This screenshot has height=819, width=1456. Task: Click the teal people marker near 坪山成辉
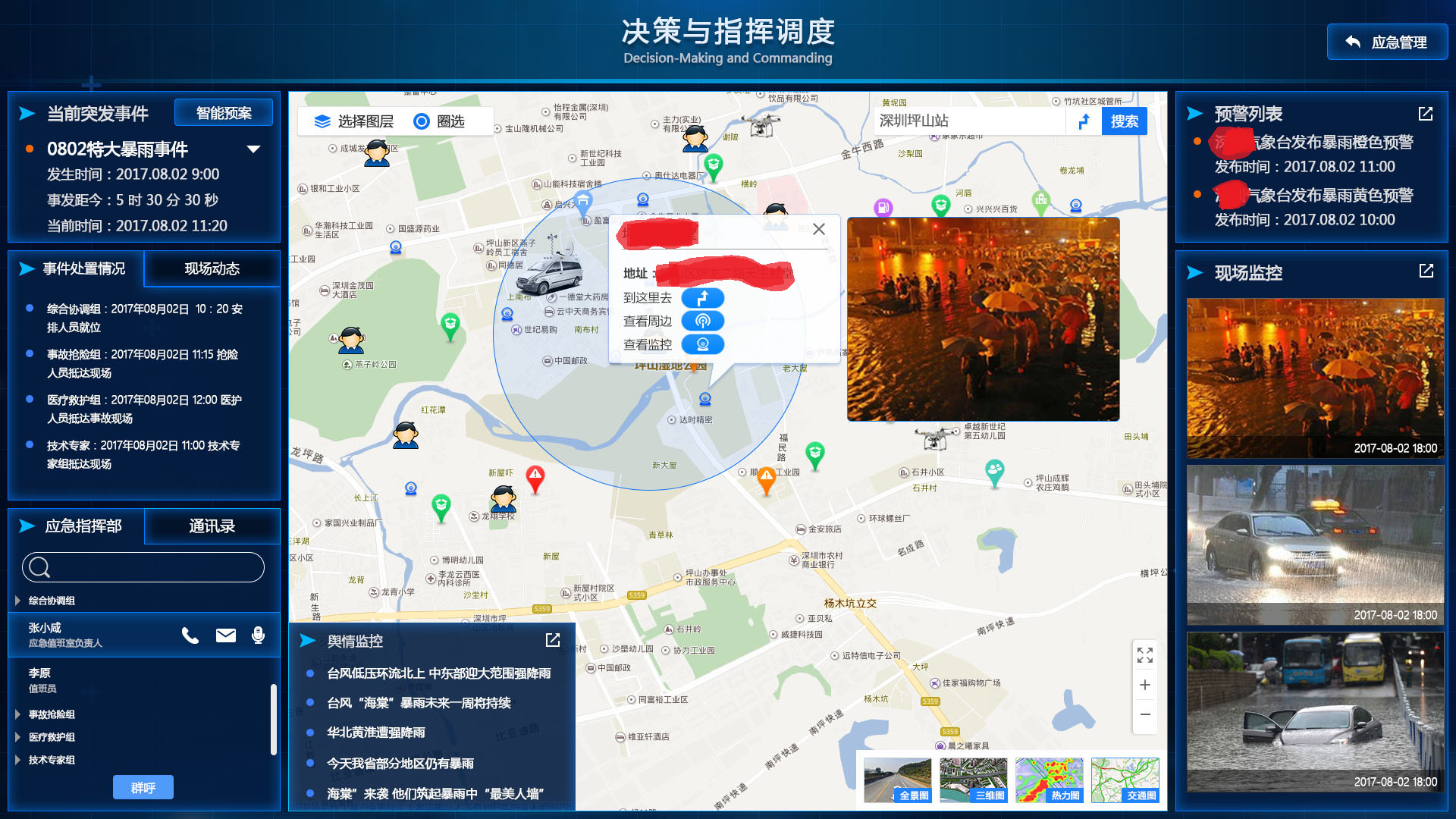coord(994,472)
